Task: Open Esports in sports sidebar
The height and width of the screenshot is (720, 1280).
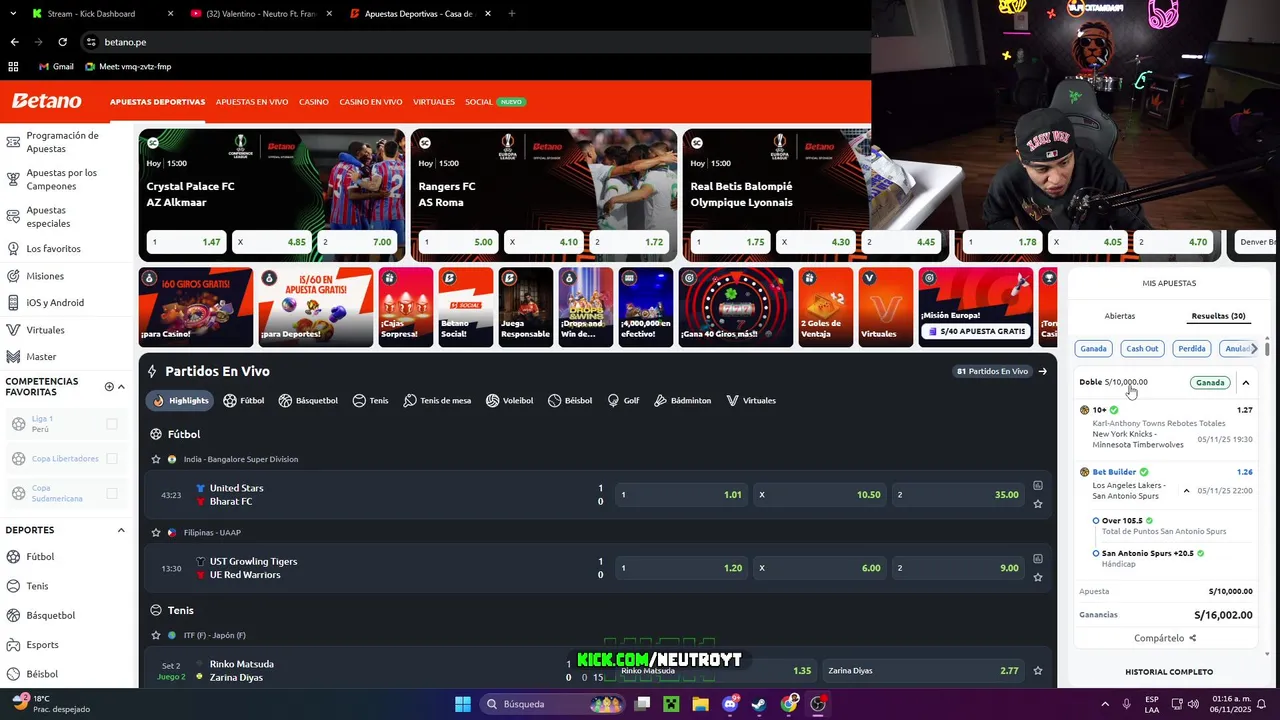Action: coord(42,645)
